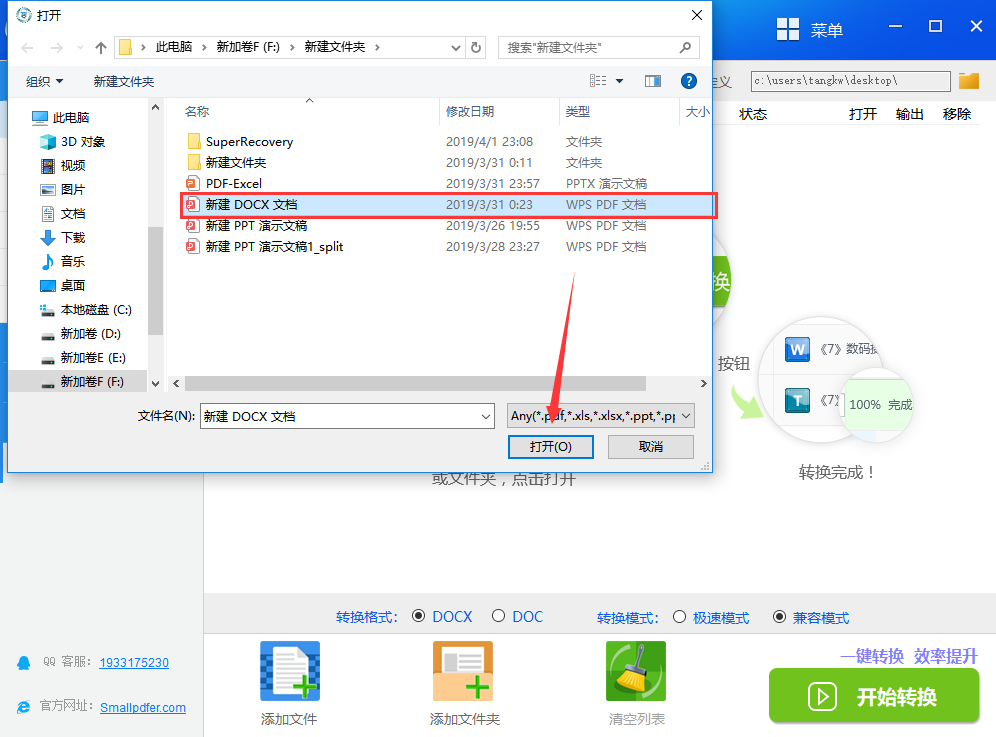Select Pictures in navigation pane

click(73, 189)
